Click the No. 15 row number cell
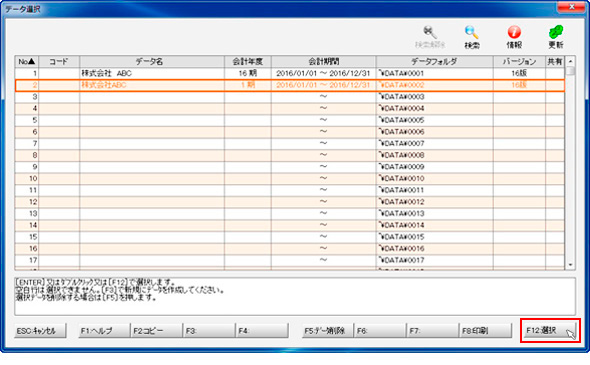 pyautogui.click(x=27, y=237)
